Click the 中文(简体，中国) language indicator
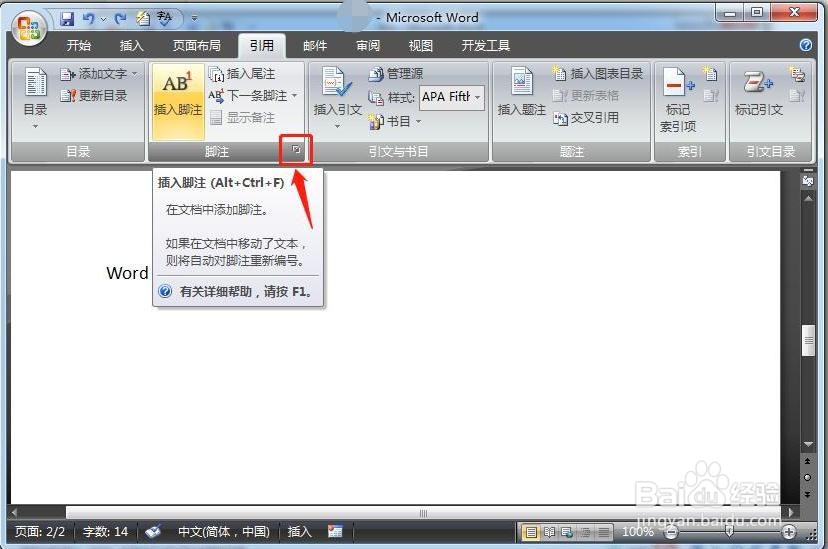This screenshot has height=549, width=828. pos(224,532)
